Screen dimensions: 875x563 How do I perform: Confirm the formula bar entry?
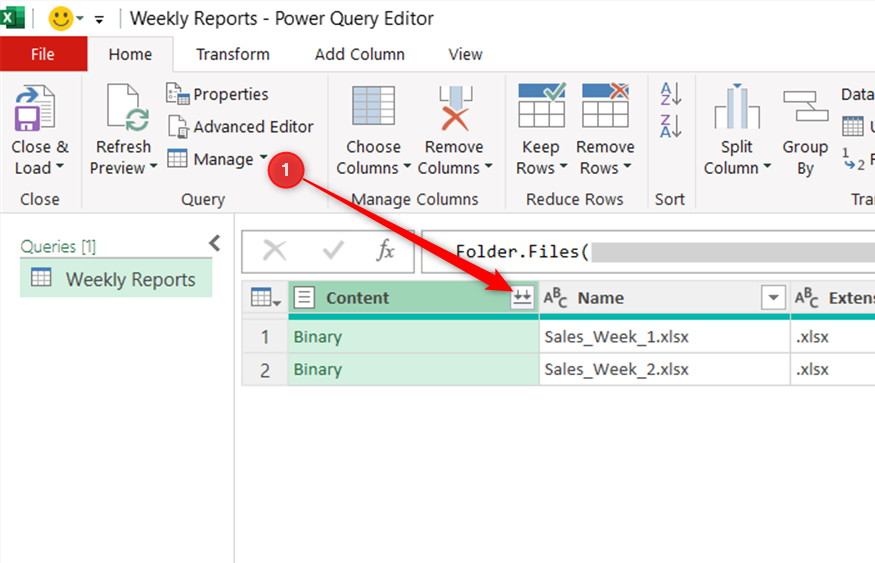pyautogui.click(x=333, y=251)
